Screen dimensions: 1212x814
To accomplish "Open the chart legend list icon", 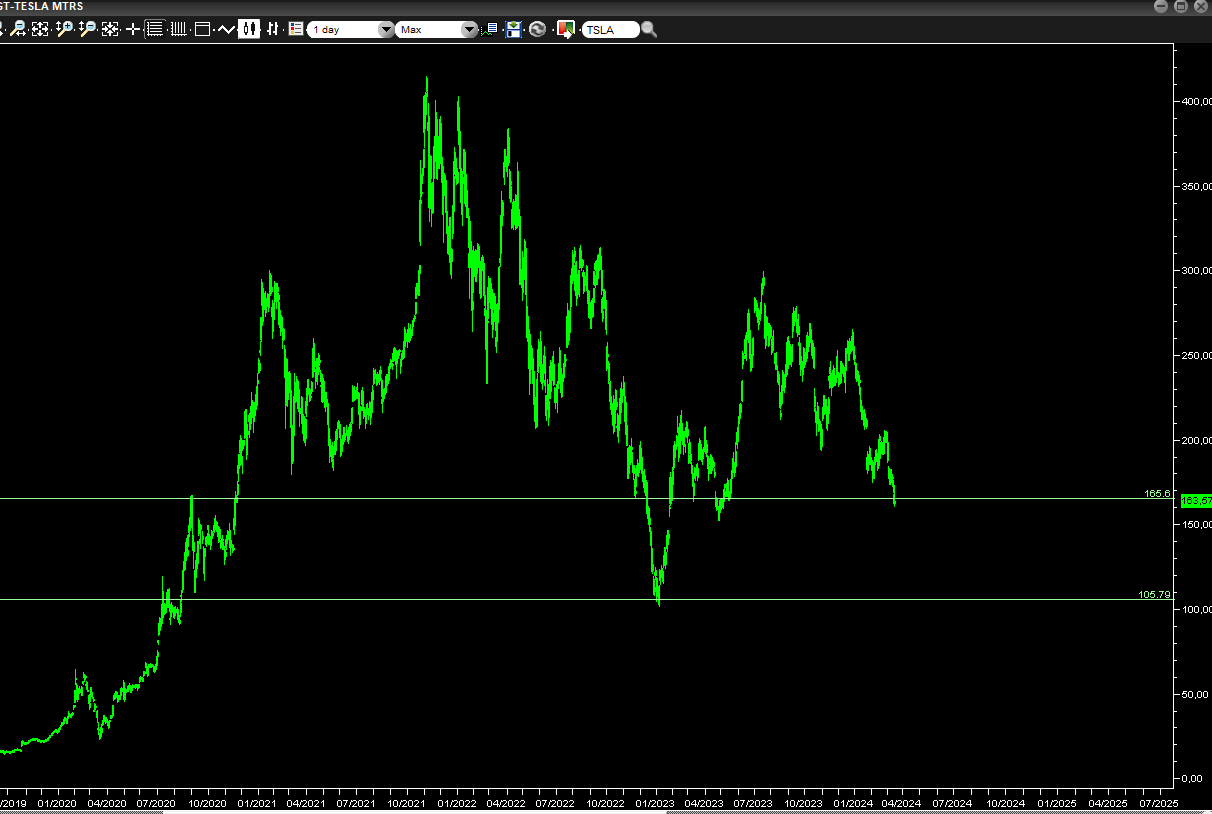I will click(x=296, y=29).
